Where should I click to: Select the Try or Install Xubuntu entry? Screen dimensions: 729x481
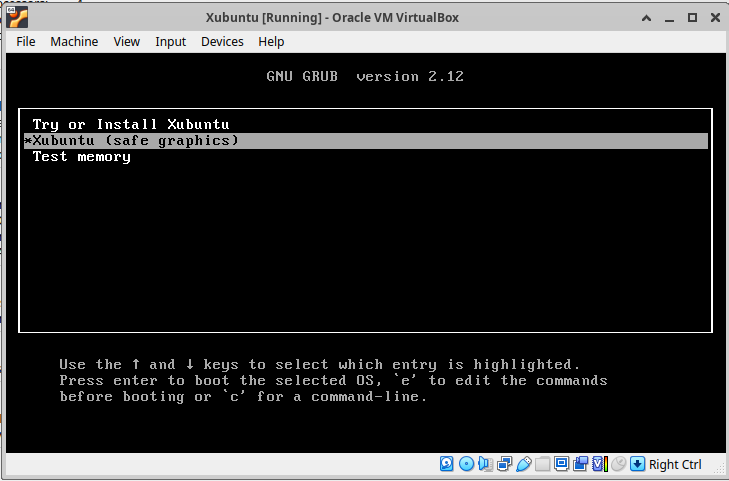pyautogui.click(x=131, y=124)
